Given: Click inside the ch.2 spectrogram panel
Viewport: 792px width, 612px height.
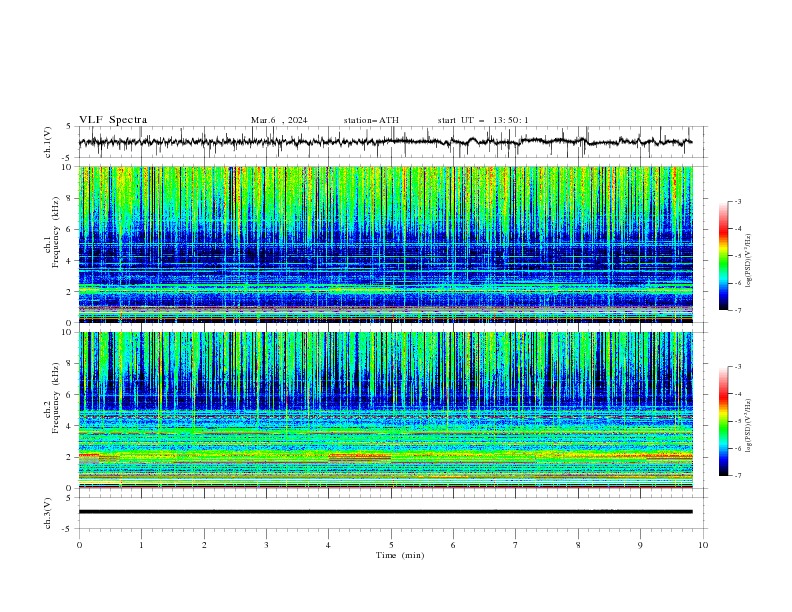Looking at the screenshot, I should pos(385,410).
